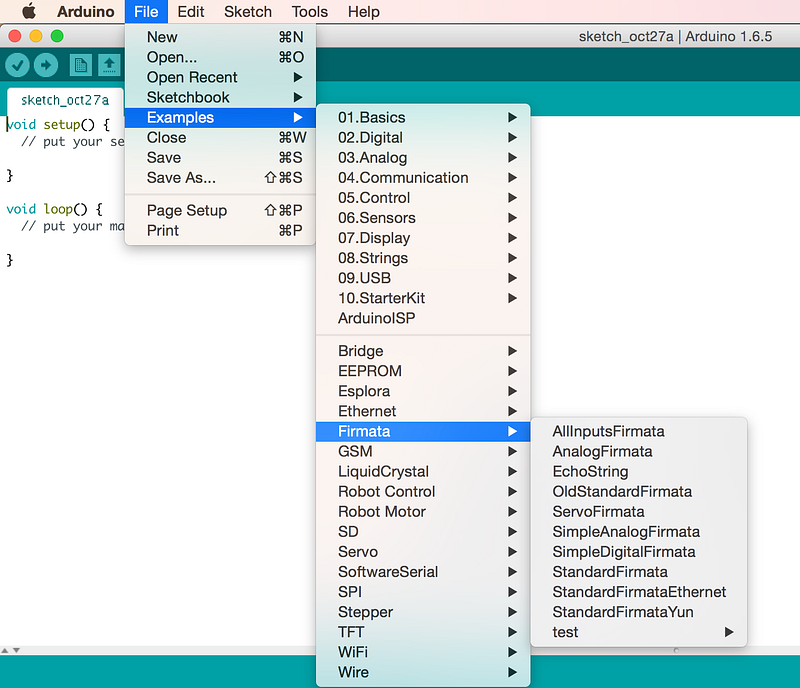Expand the EEPROM library examples

[x=423, y=371]
